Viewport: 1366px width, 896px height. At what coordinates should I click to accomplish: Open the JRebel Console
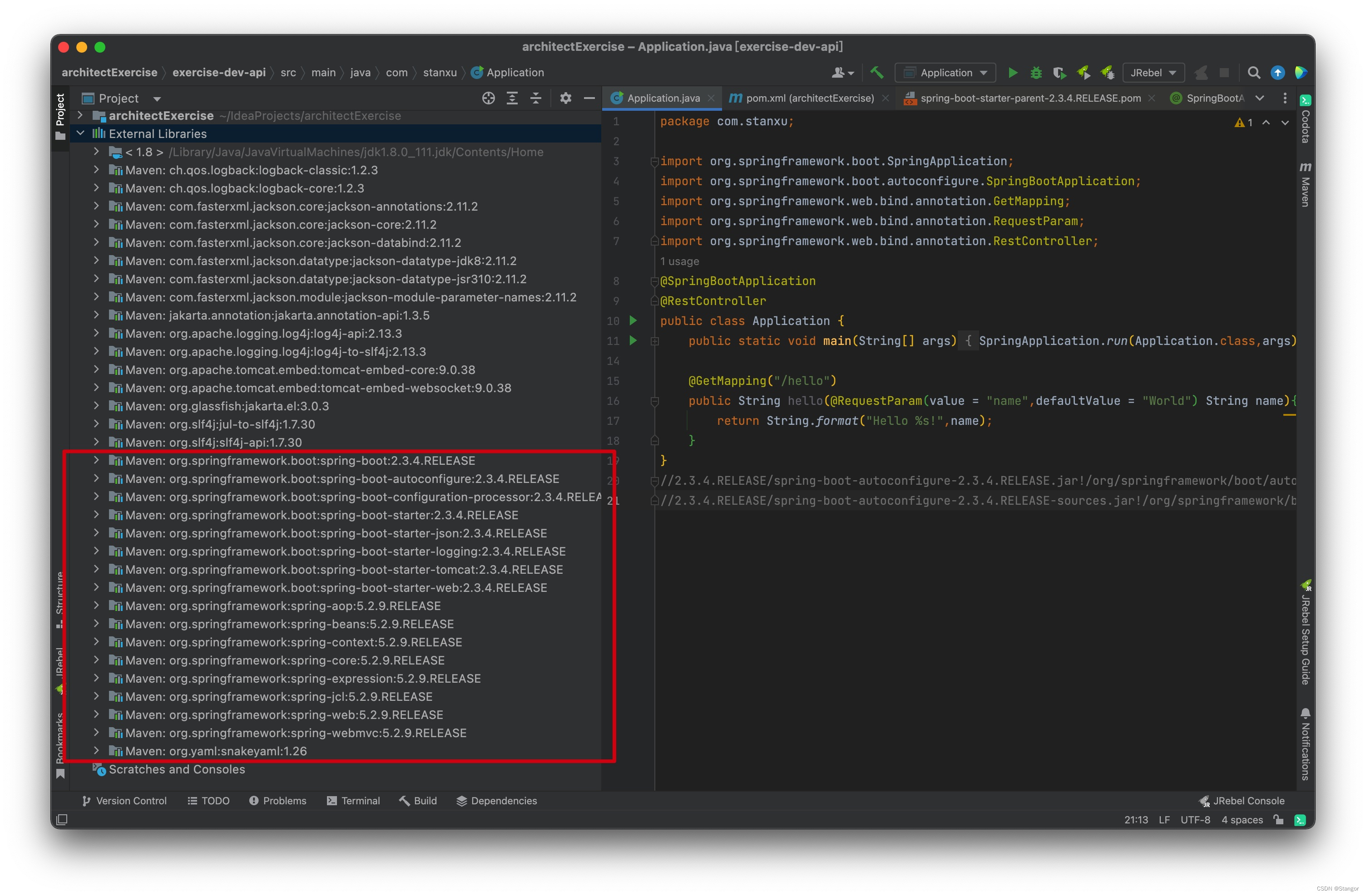tap(1242, 801)
